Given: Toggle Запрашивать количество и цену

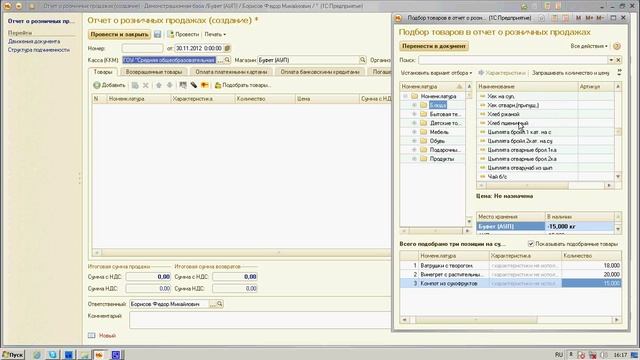Looking at the screenshot, I should (x=570, y=73).
